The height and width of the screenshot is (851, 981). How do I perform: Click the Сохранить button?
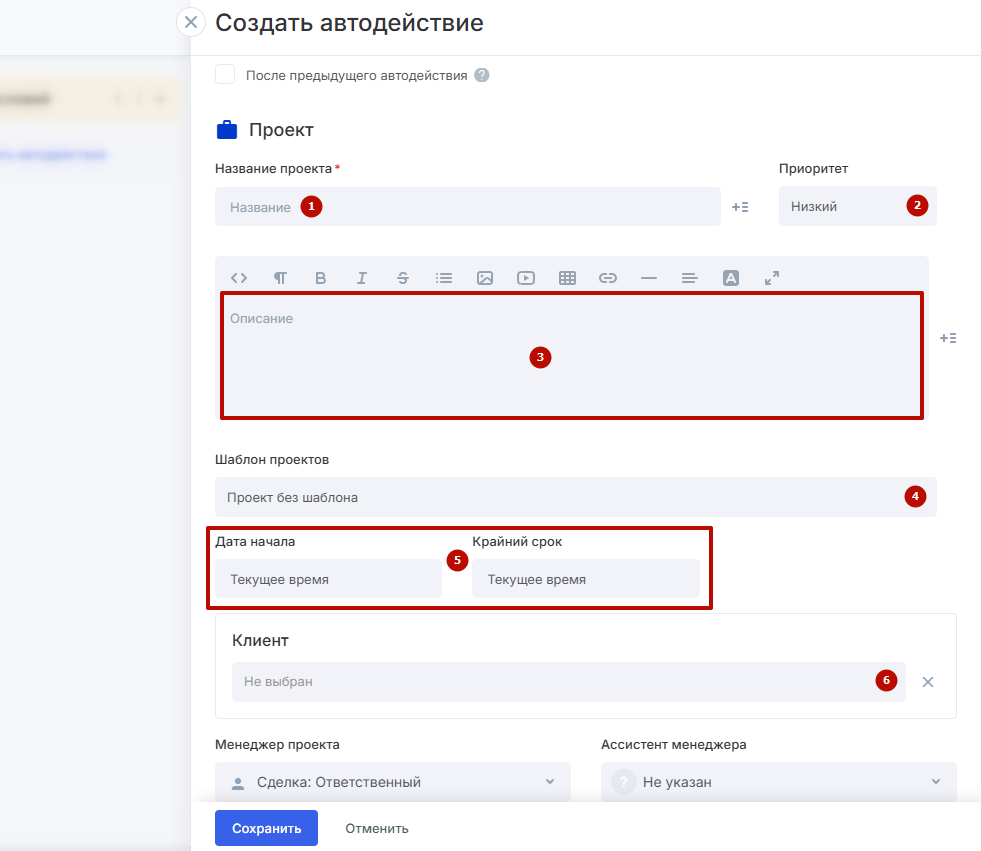click(266, 828)
